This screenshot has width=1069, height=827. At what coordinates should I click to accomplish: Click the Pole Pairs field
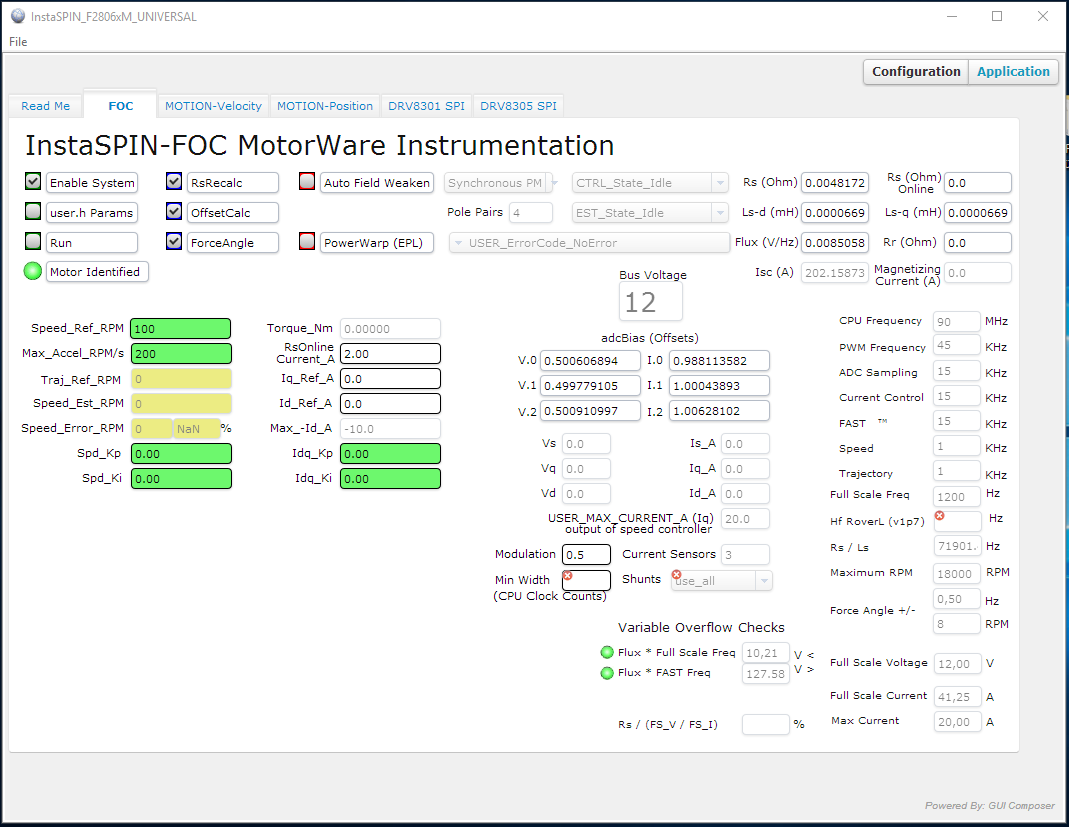coord(530,213)
